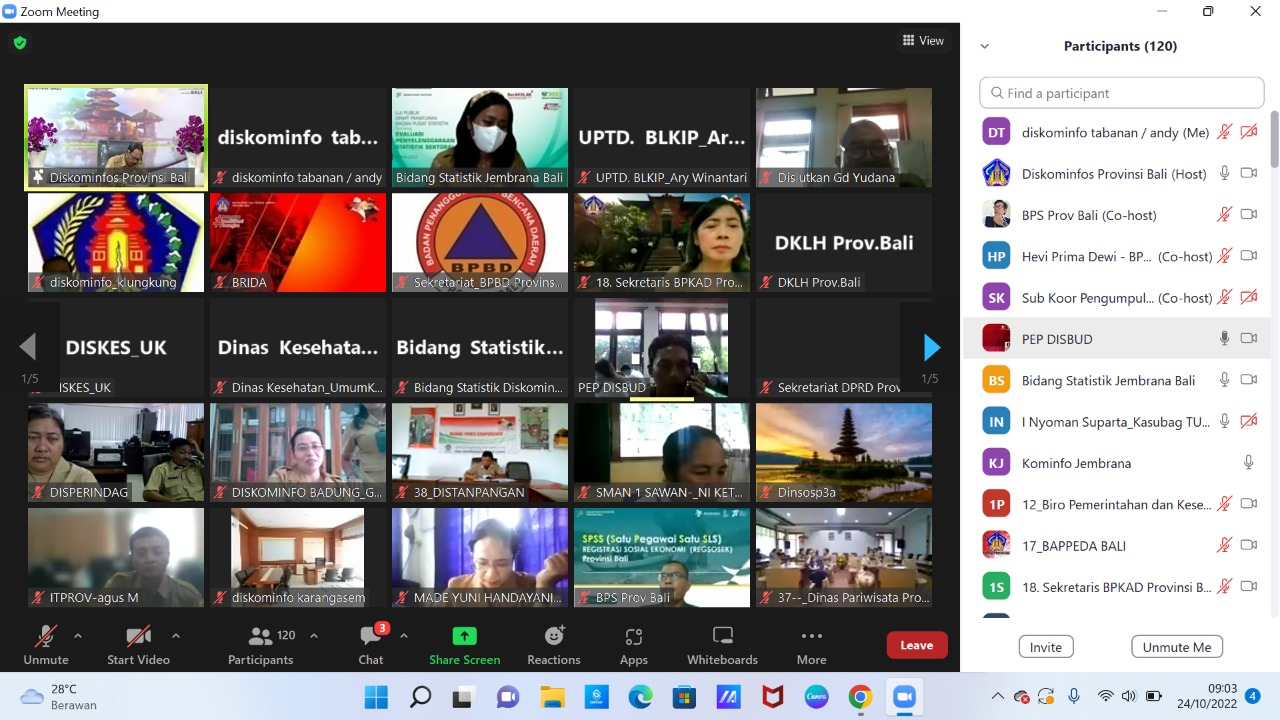Click muted mic icon of BPS Prov Bali
The image size is (1280, 720).
click(x=1224, y=214)
